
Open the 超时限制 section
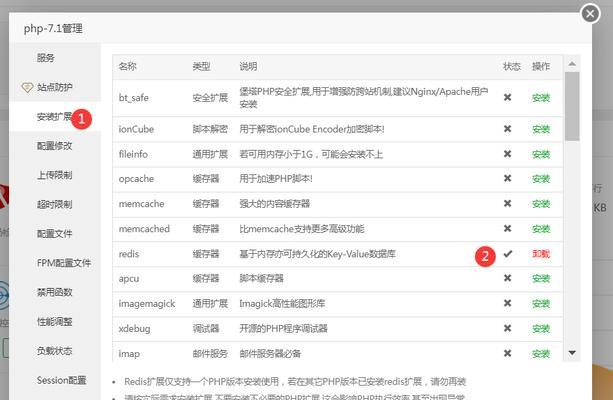[55, 204]
